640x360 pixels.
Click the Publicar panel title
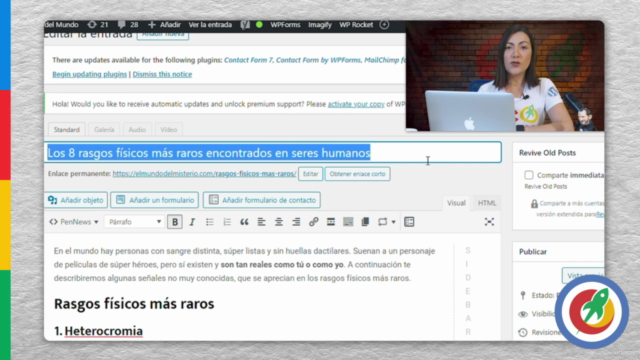533,252
